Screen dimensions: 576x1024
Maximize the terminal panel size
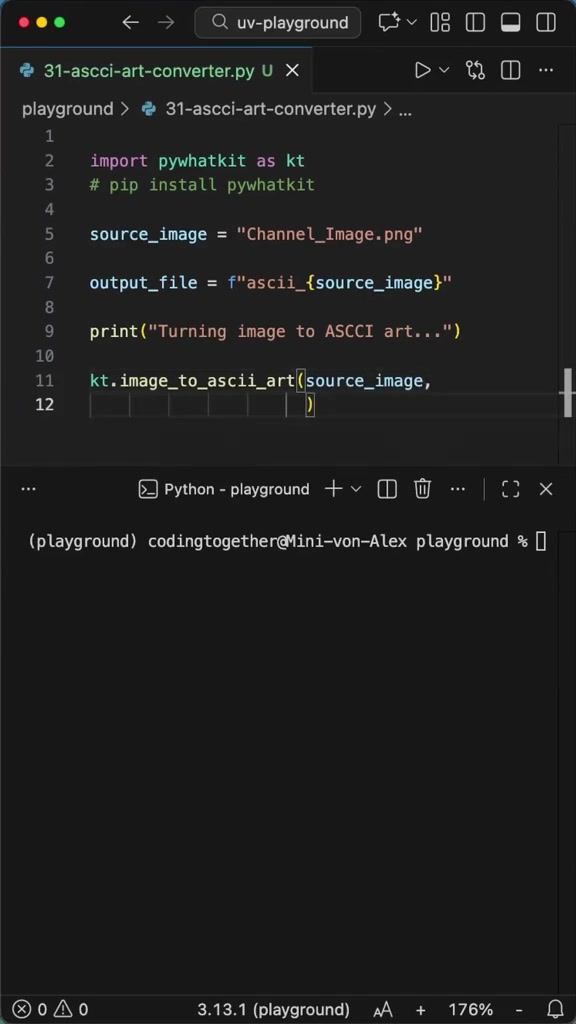tap(510, 489)
